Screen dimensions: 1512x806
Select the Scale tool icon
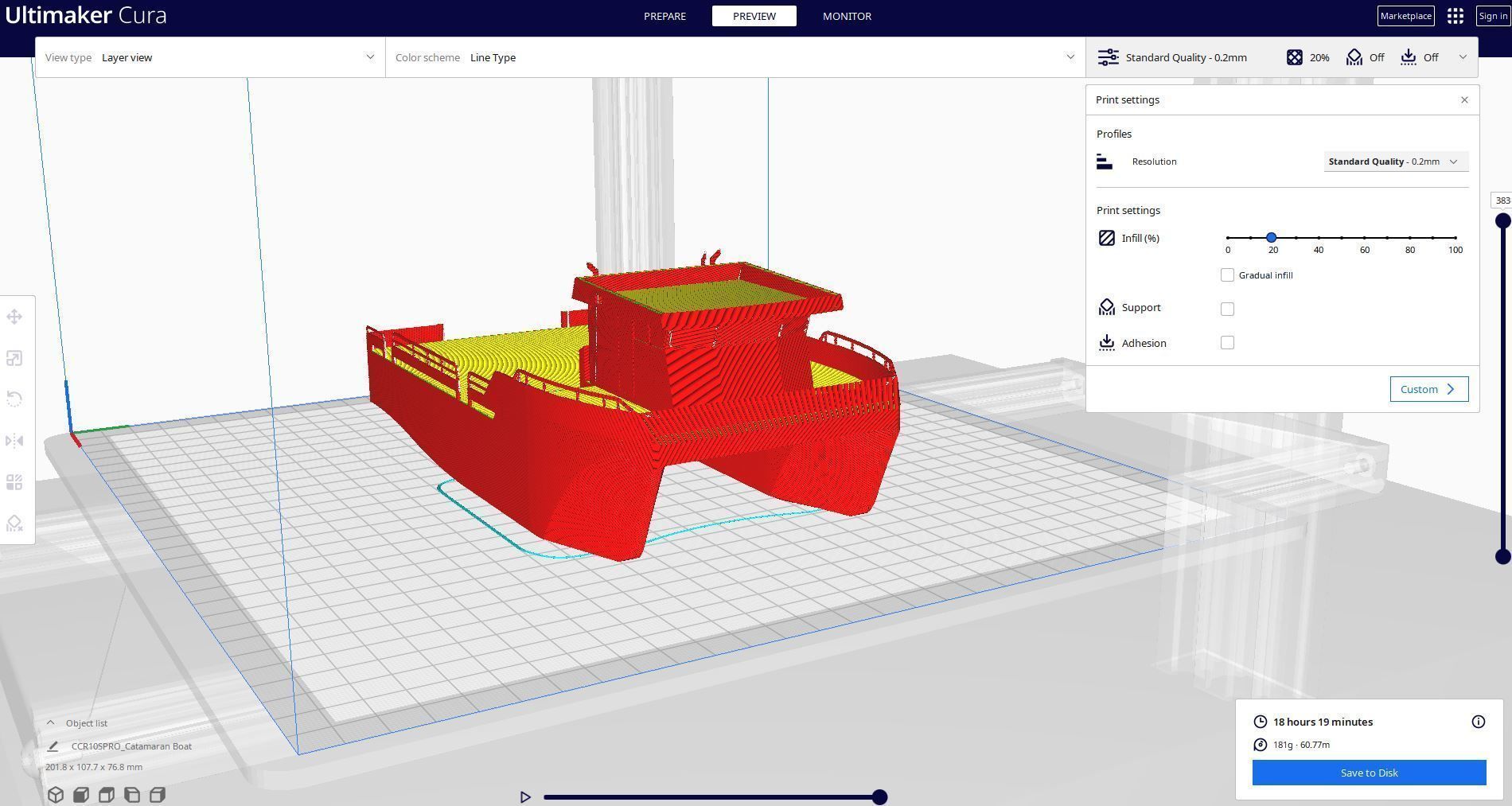(14, 358)
